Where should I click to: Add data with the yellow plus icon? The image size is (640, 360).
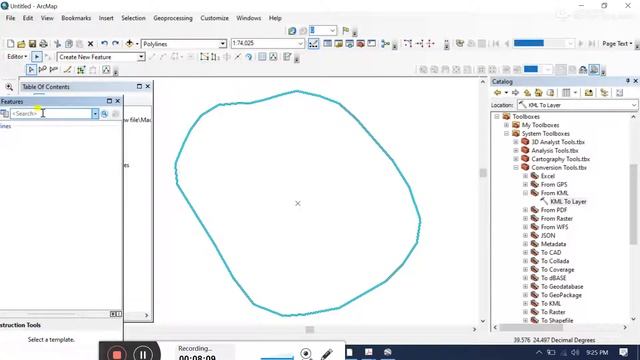129,44
